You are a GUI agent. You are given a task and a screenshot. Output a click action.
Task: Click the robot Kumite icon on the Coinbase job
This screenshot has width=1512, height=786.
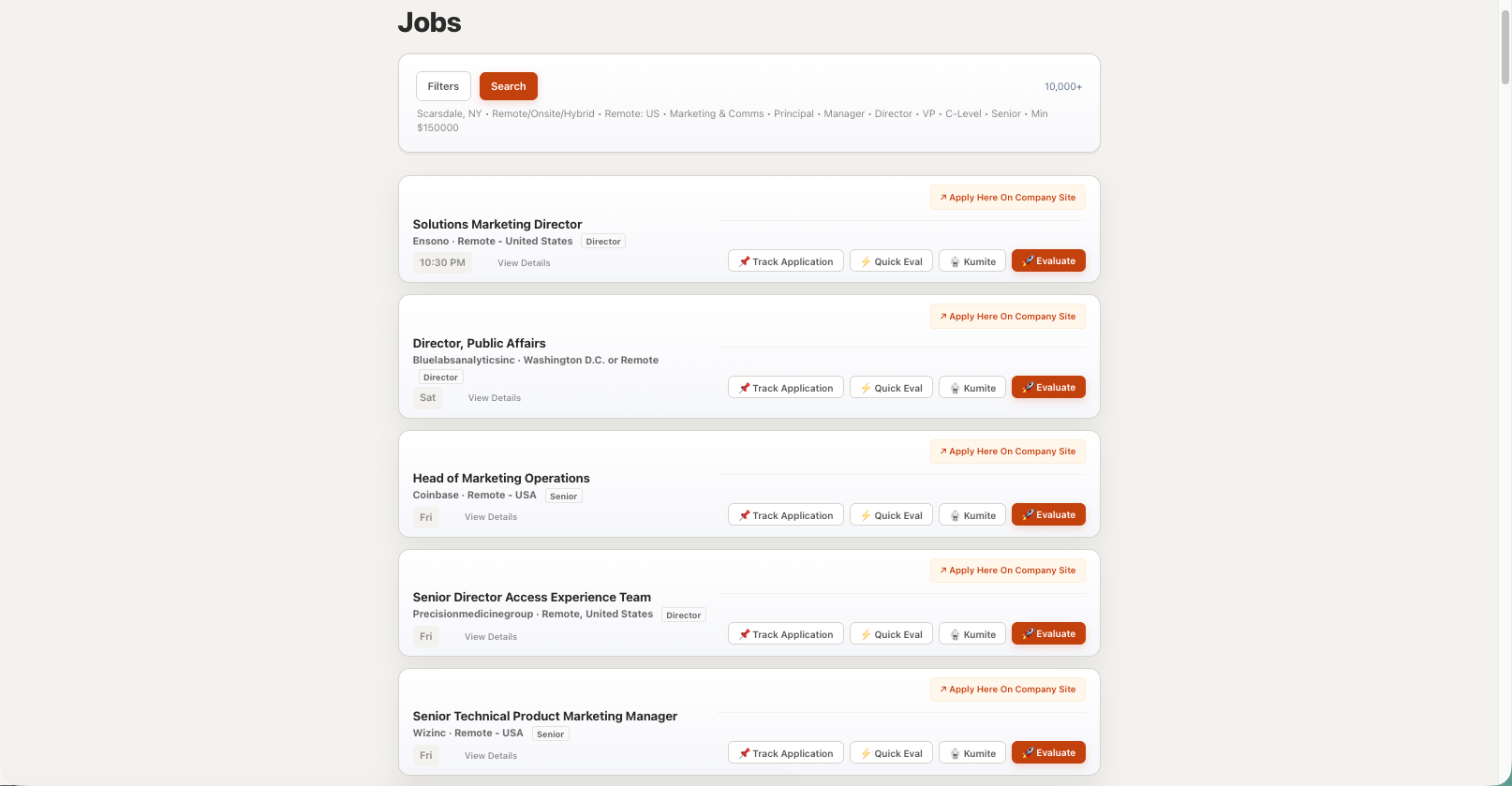coord(953,514)
